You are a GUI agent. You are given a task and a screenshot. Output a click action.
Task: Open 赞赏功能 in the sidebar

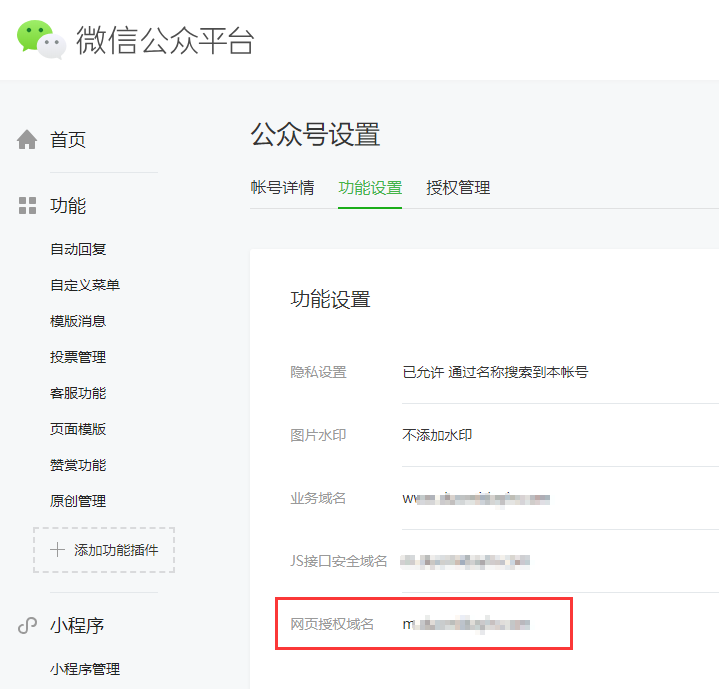pos(78,465)
